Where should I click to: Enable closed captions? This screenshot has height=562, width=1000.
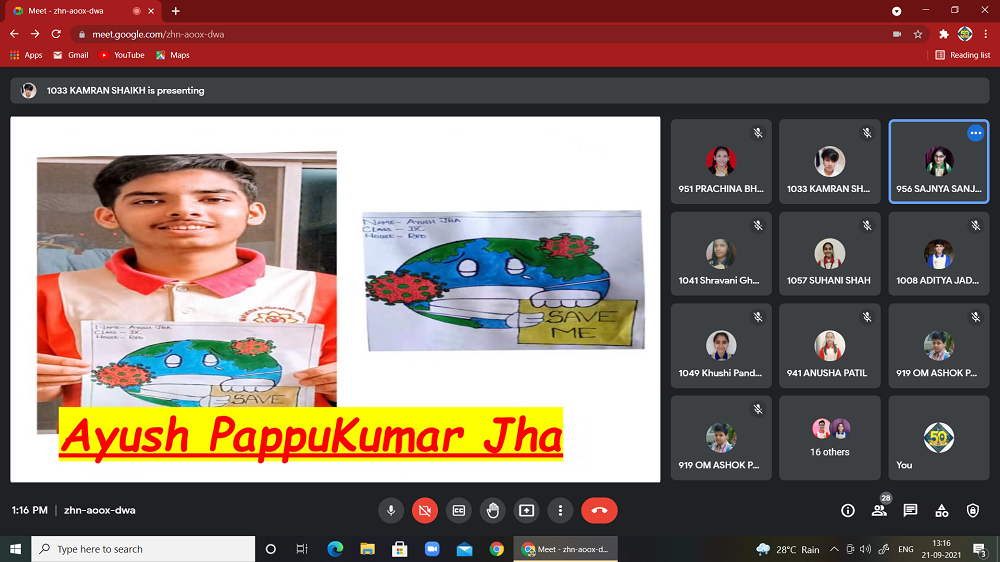pyautogui.click(x=459, y=510)
